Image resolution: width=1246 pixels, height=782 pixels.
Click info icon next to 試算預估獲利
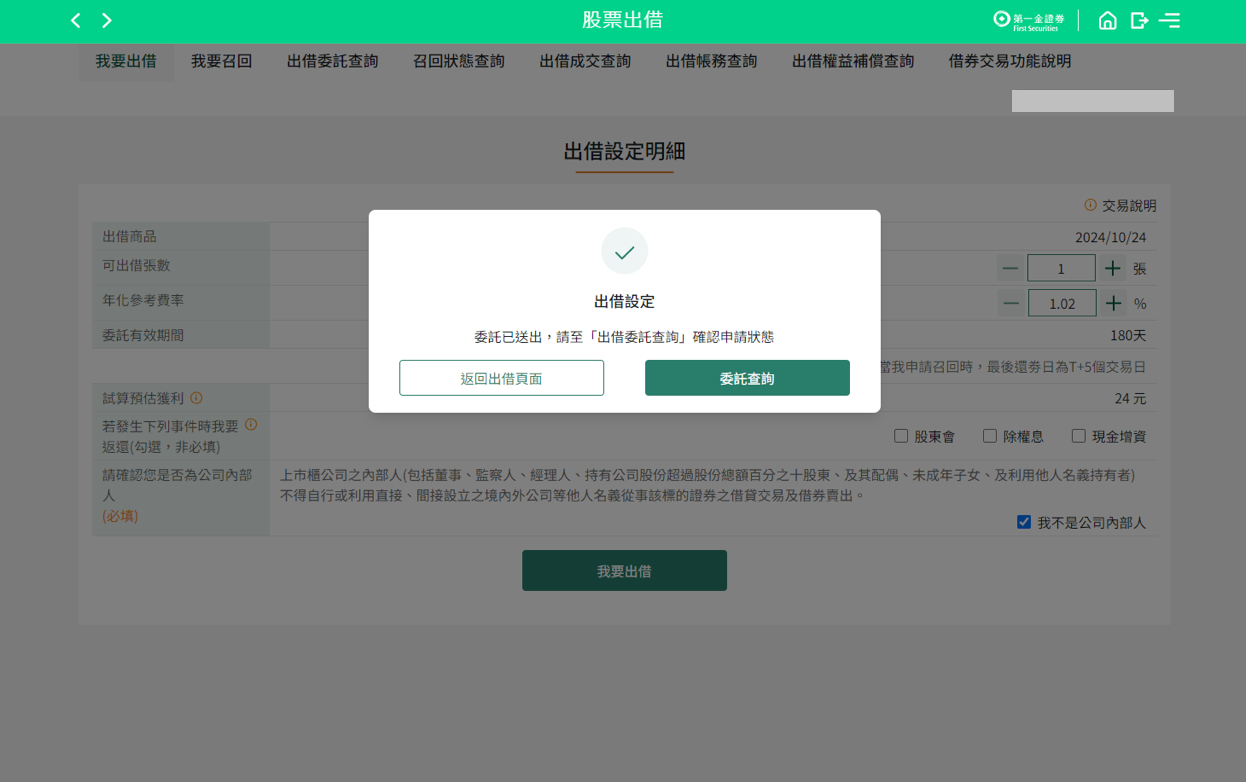pyautogui.click(x=196, y=398)
